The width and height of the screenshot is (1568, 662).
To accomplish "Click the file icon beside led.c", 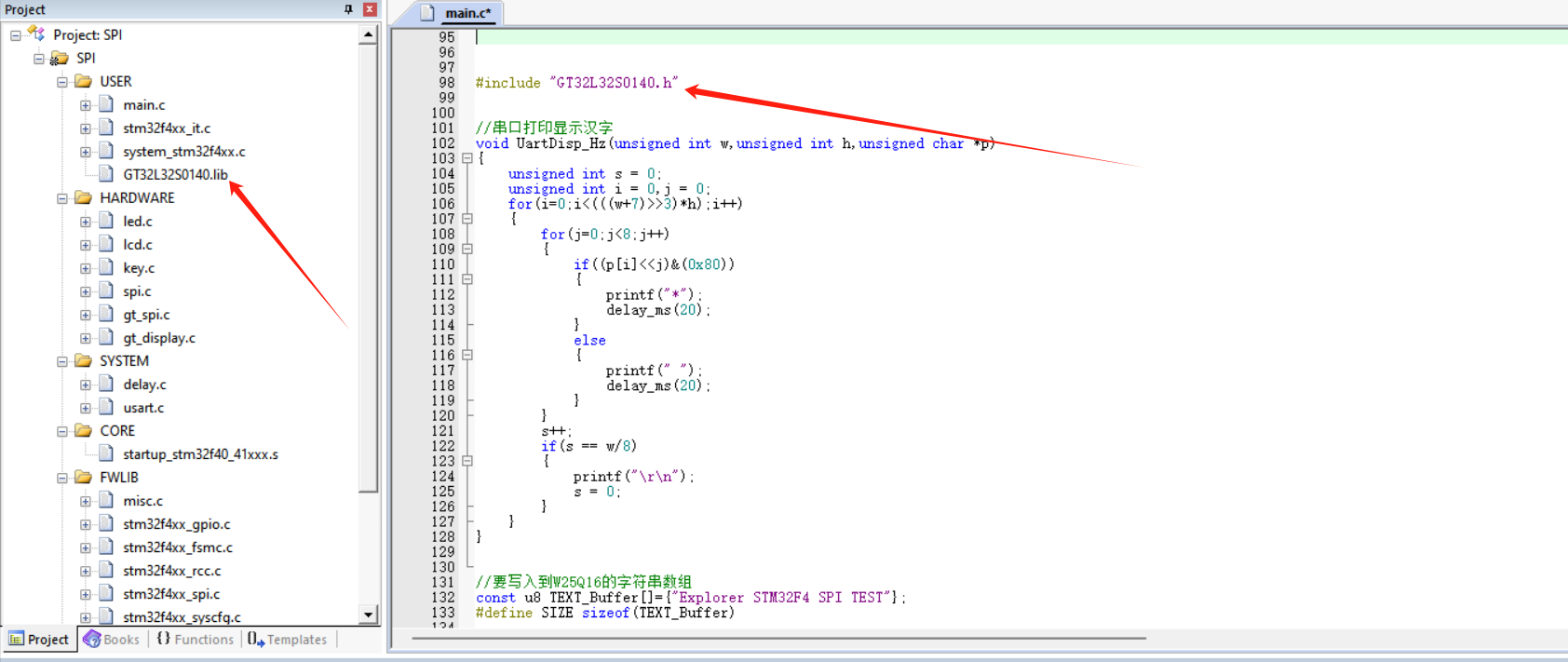I will point(106,221).
